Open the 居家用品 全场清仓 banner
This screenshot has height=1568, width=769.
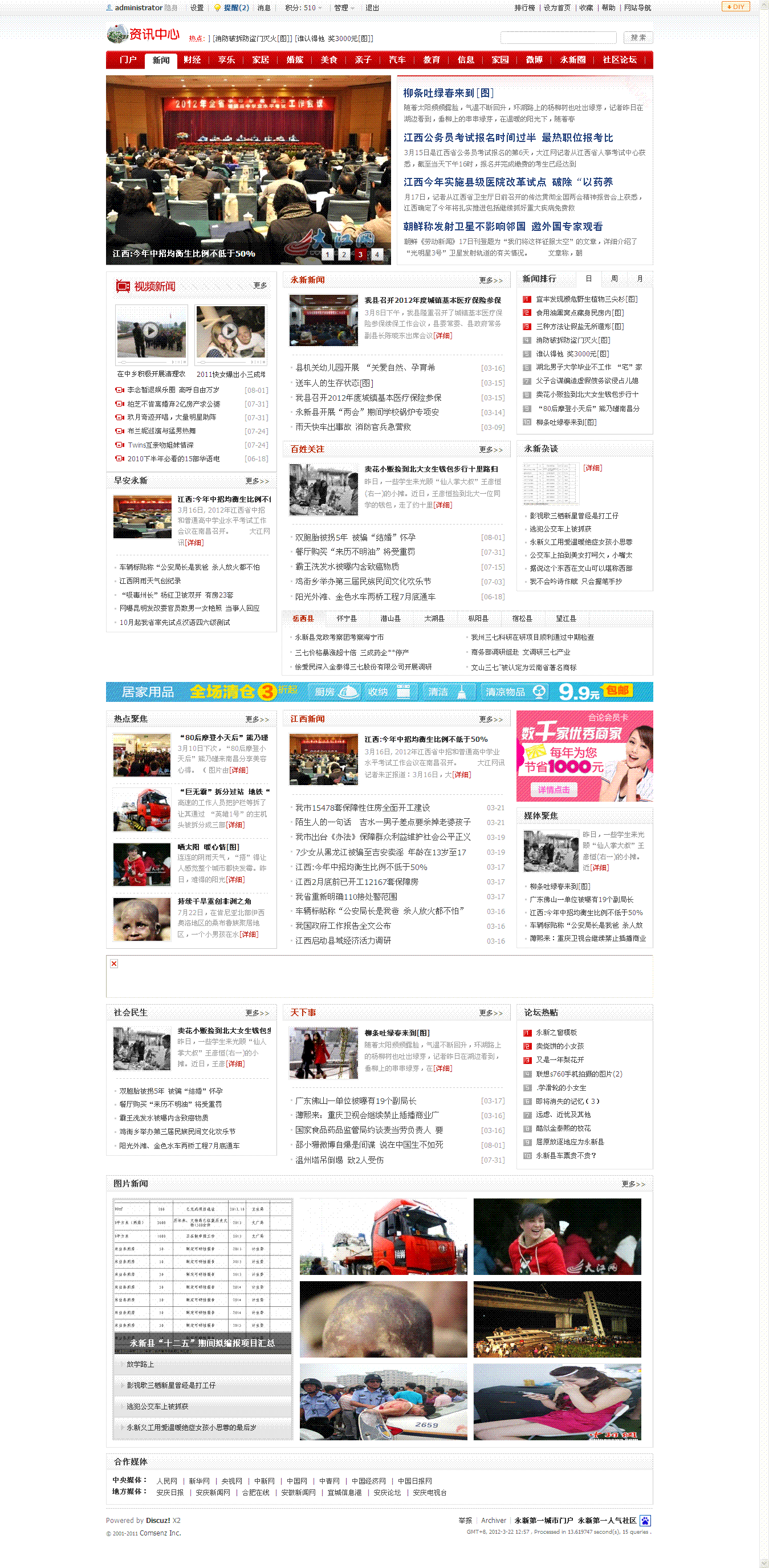point(380,692)
